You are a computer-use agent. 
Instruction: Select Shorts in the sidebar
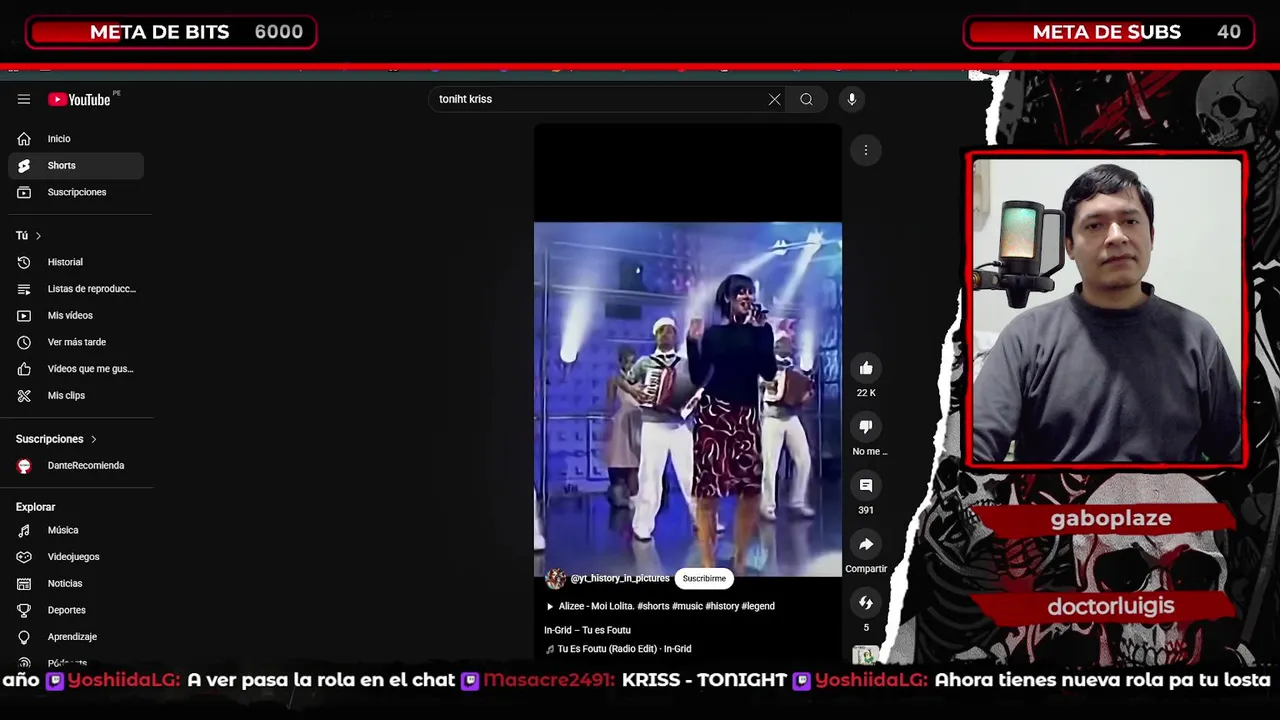point(76,165)
